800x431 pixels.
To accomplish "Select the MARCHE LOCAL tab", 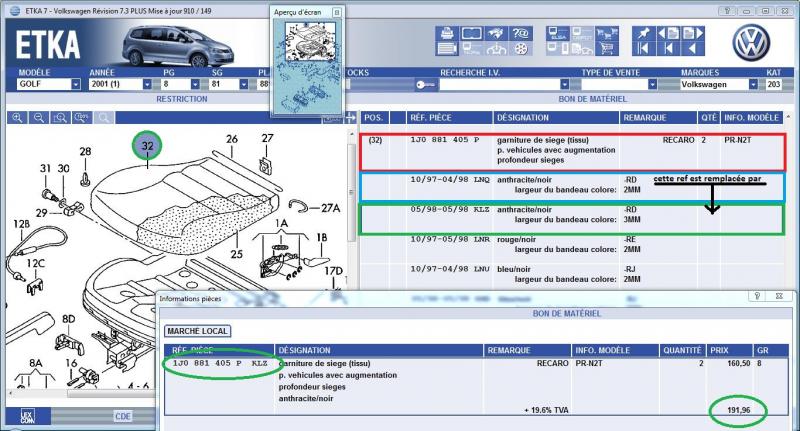I will 197,332.
